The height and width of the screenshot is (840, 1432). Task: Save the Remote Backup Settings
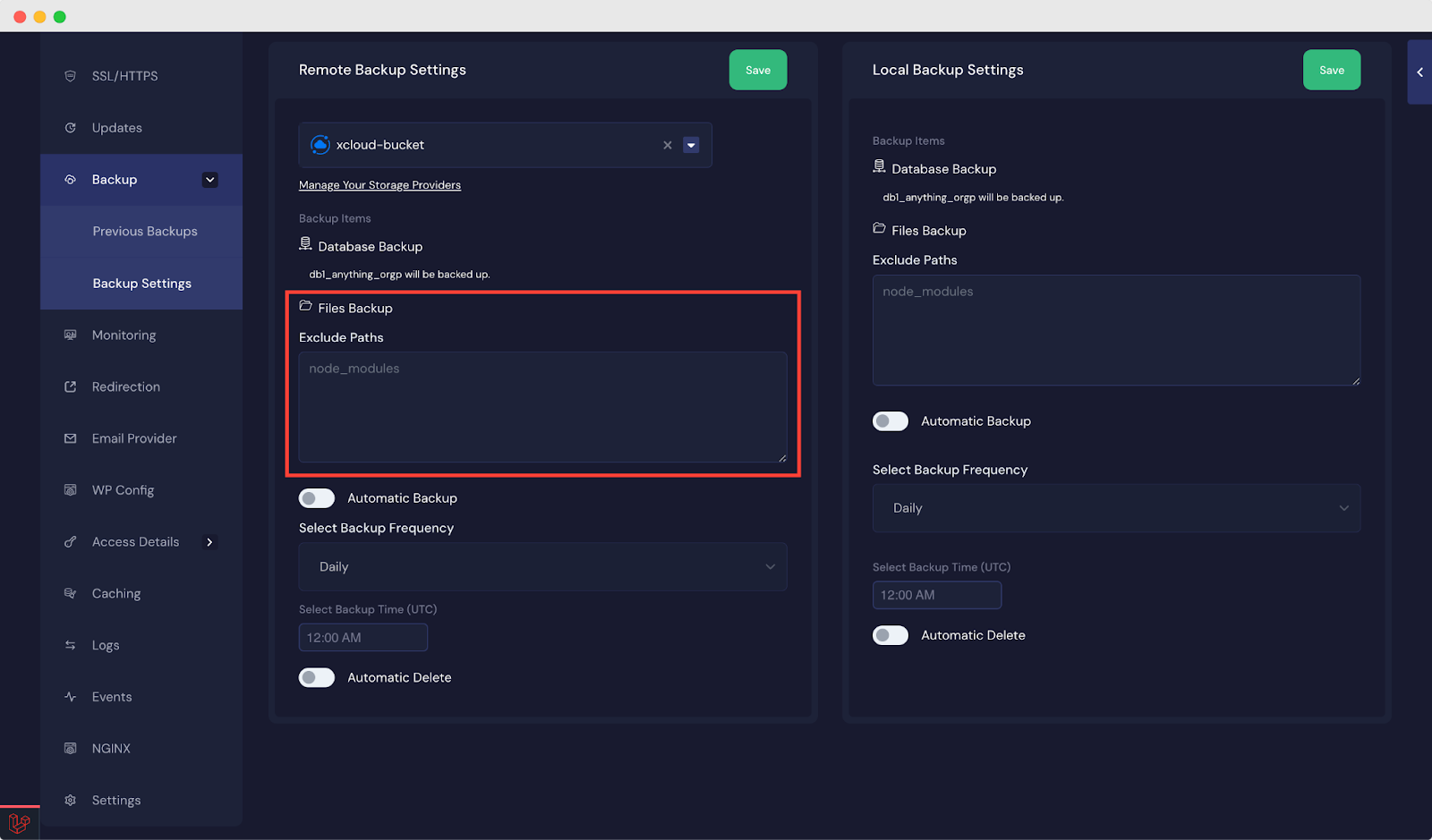[757, 69]
